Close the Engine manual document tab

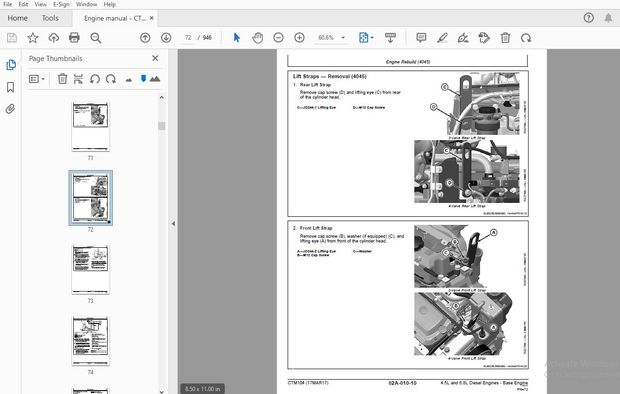pos(151,18)
